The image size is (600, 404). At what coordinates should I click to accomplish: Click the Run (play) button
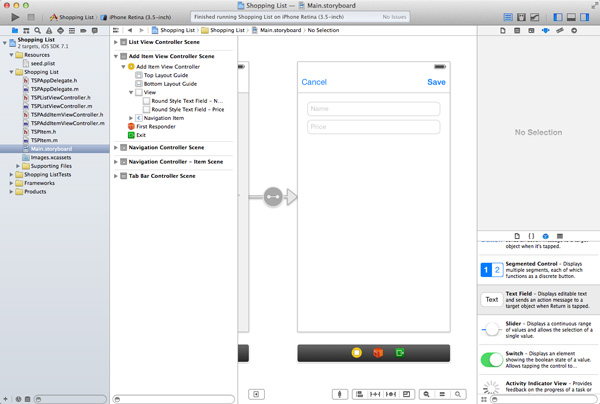(x=15, y=17)
